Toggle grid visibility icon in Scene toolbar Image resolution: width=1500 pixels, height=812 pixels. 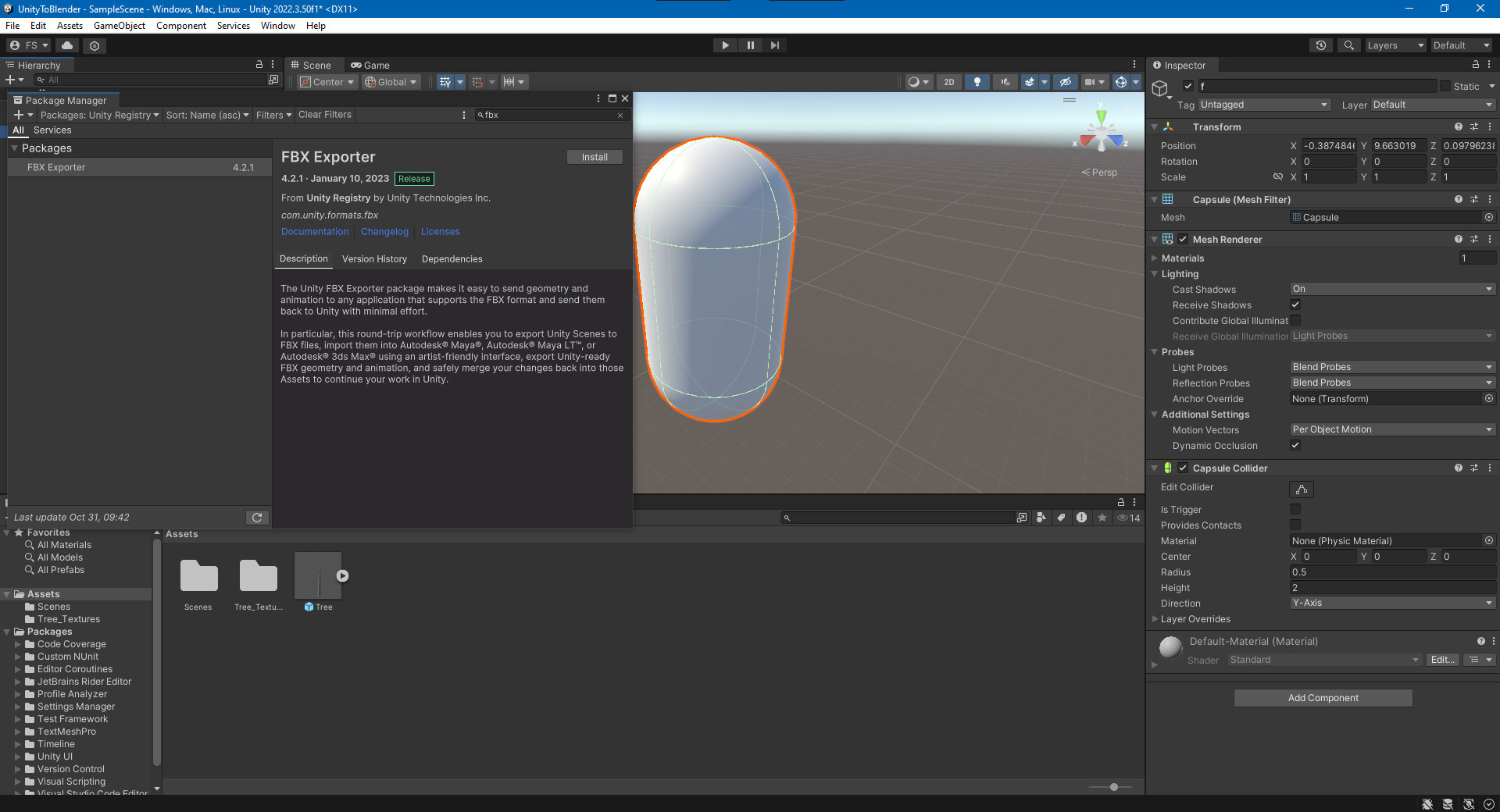[x=445, y=82]
